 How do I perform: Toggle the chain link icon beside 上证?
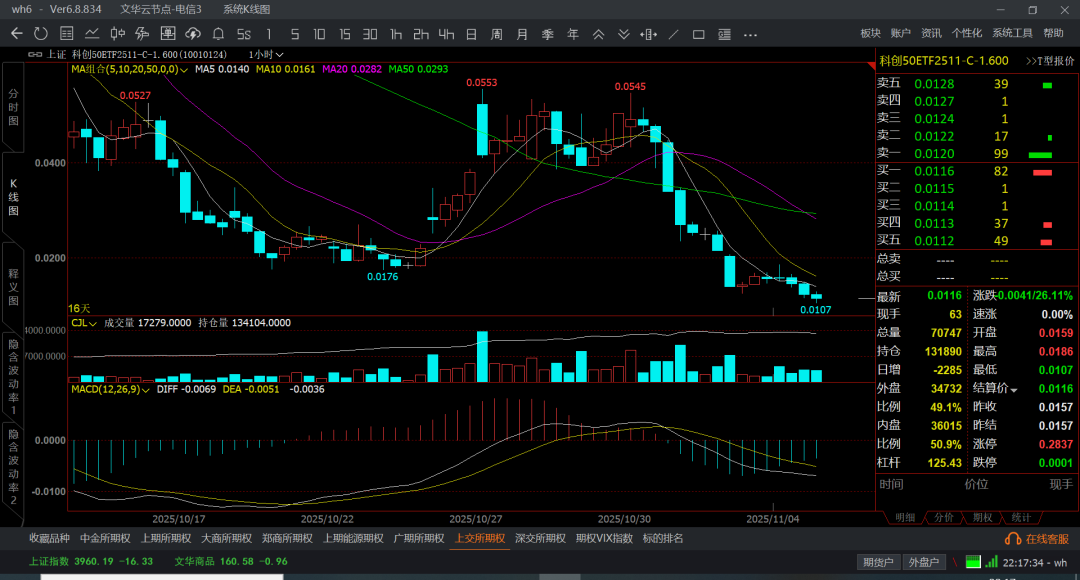[36, 54]
